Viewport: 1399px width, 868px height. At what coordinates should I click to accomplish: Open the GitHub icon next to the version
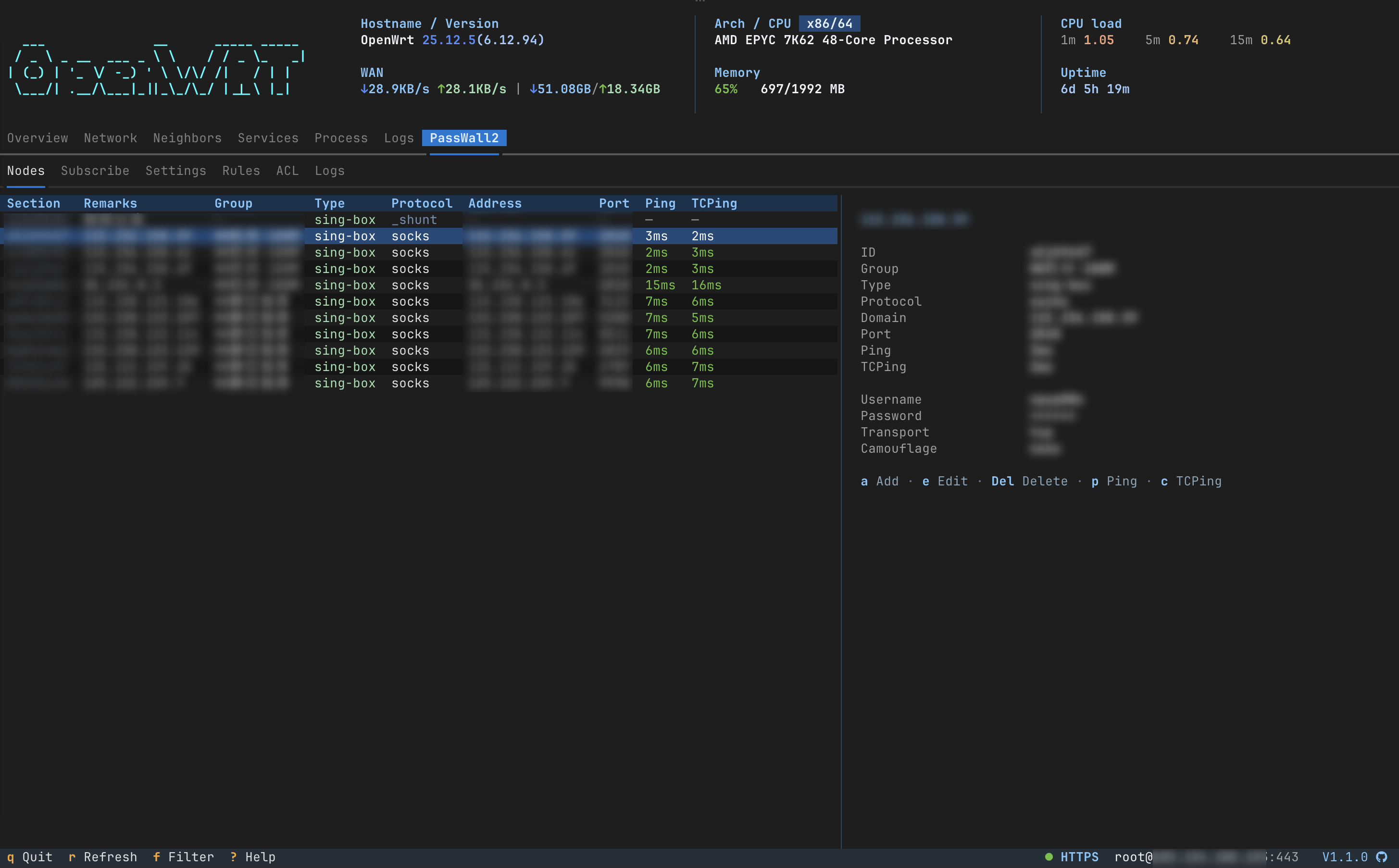(1382, 857)
